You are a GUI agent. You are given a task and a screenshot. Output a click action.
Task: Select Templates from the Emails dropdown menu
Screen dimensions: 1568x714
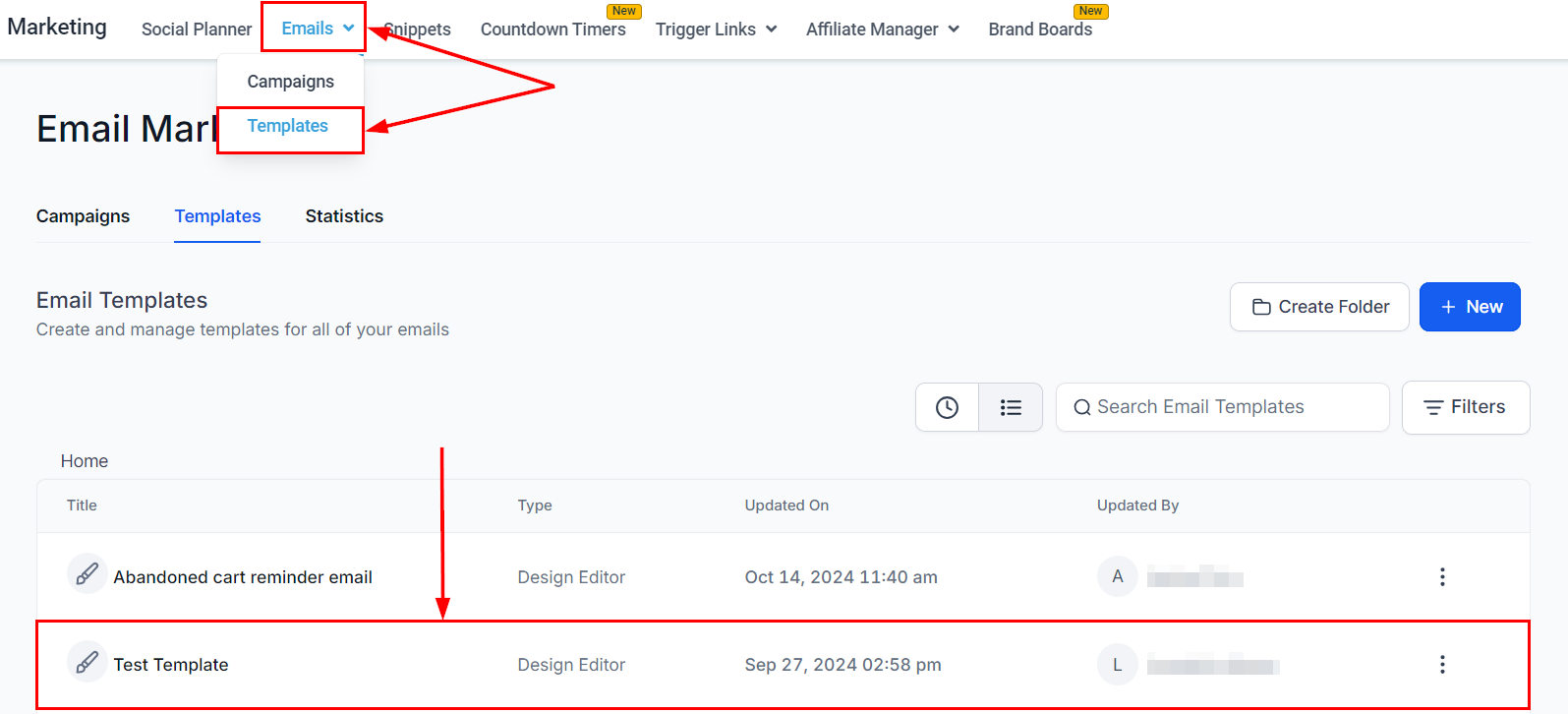[x=288, y=126]
